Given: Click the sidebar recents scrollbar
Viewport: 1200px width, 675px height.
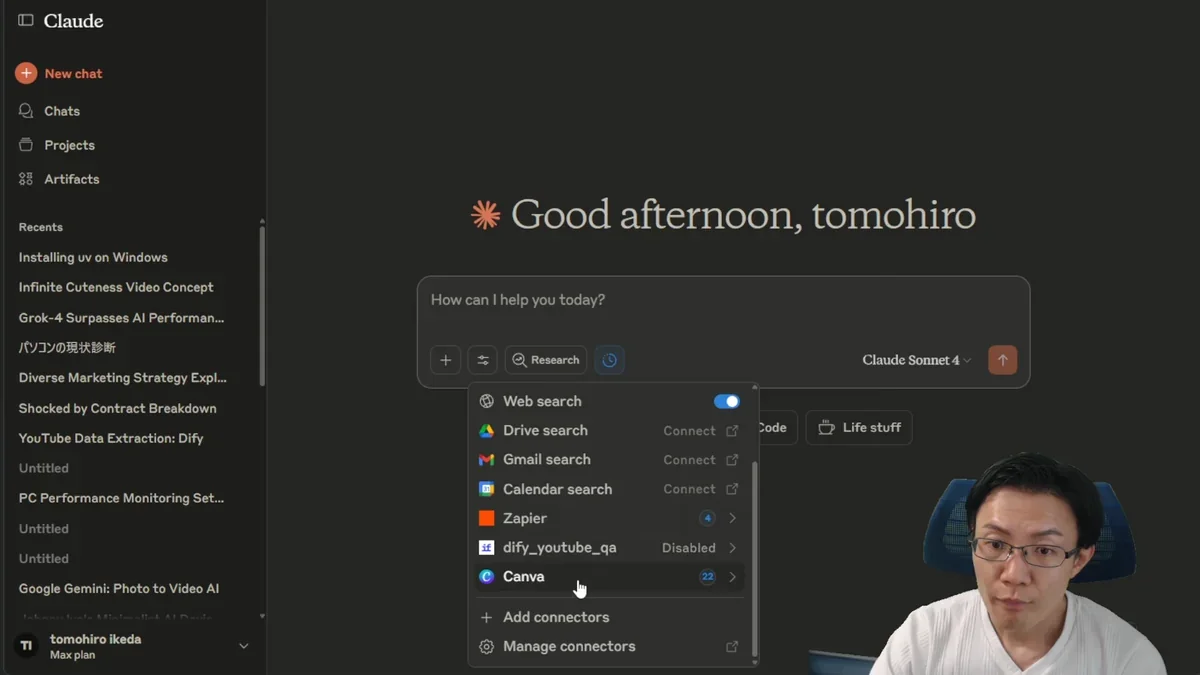Looking at the screenshot, I should (262, 305).
